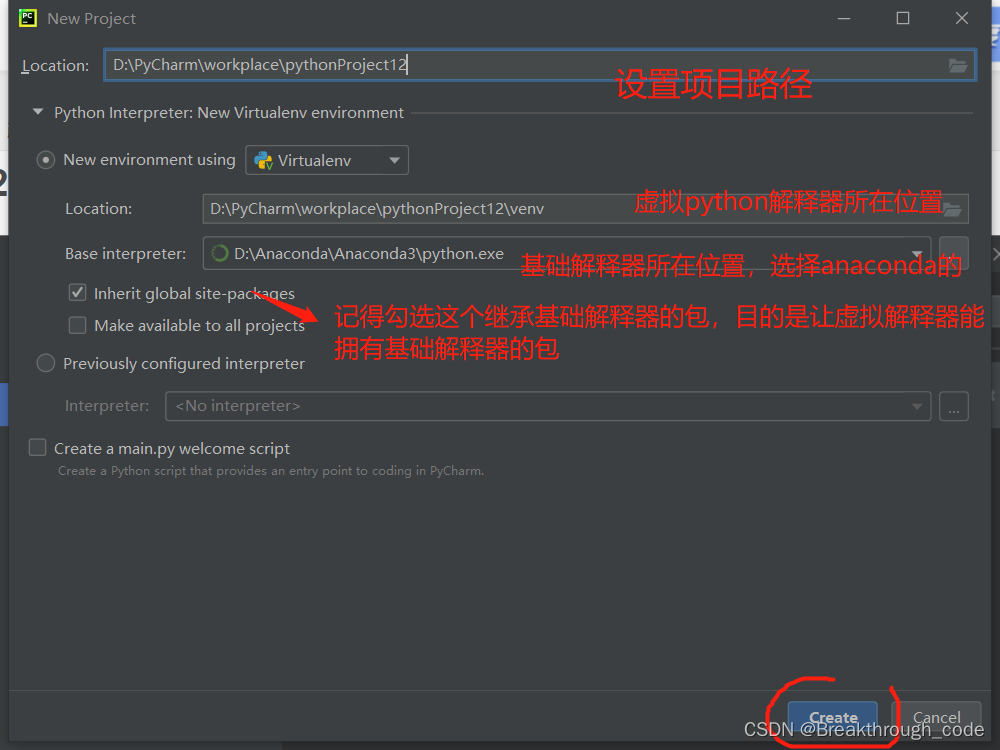Viewport: 1000px width, 750px height.
Task: Open the No interpreter dropdown
Action: coord(548,406)
